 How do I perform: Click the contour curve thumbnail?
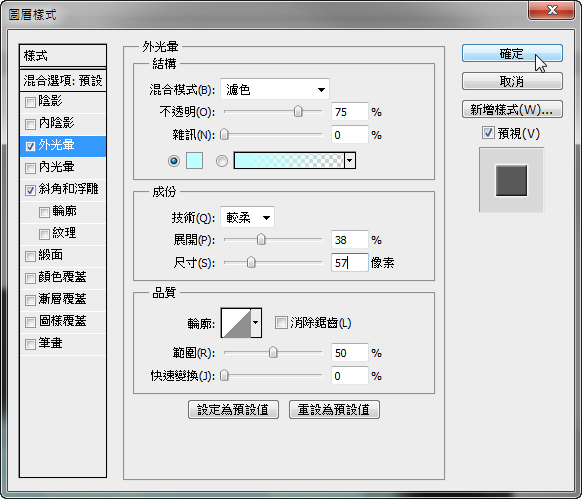click(236, 323)
